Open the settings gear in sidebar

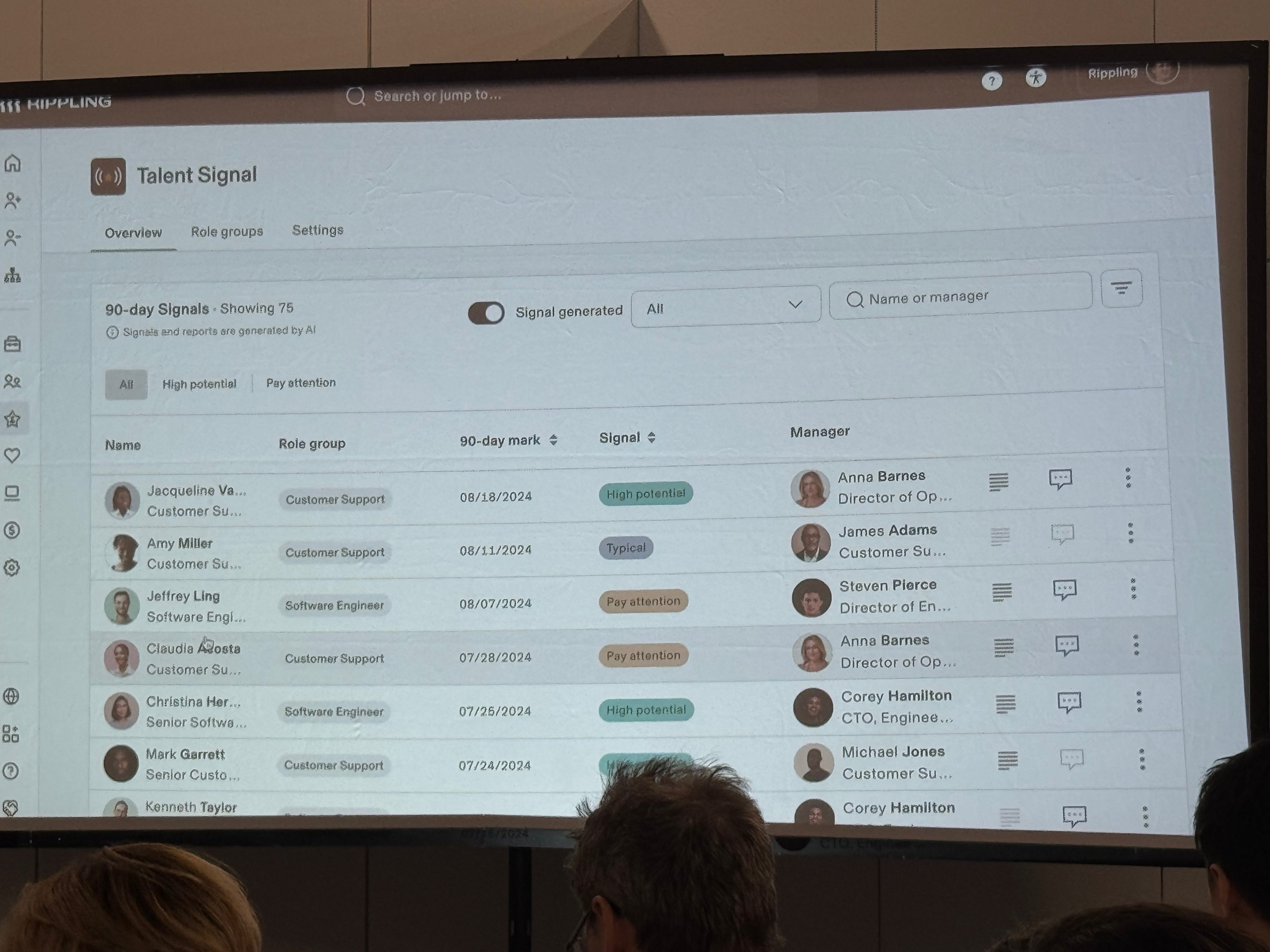12,568
